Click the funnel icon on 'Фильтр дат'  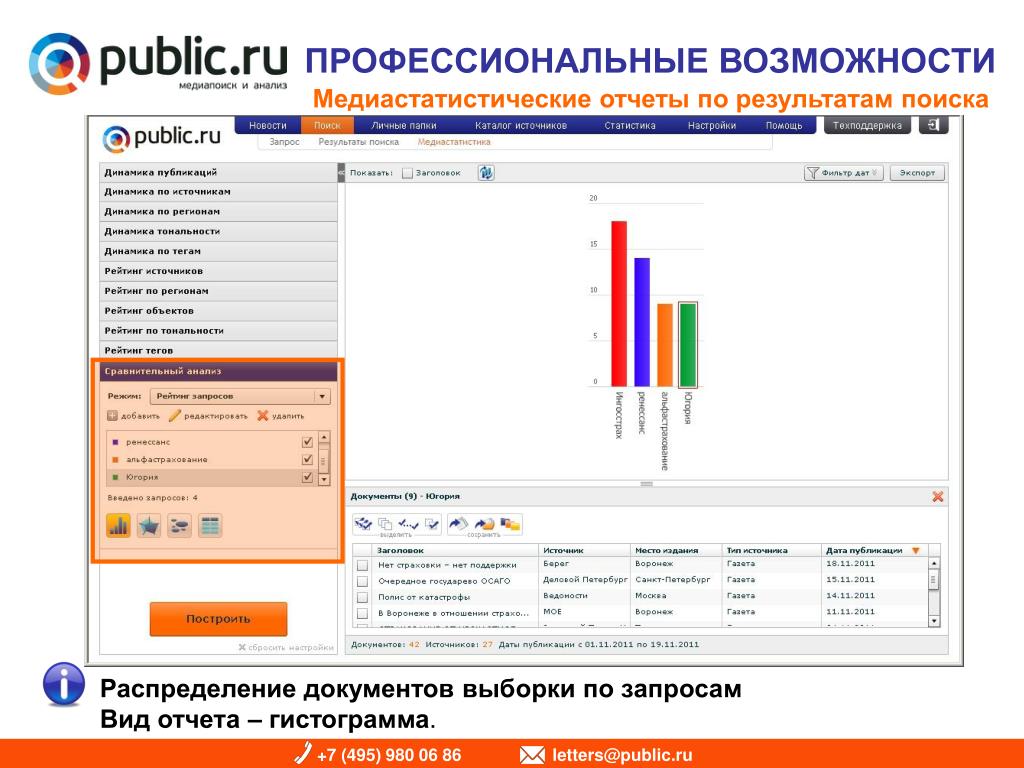click(x=813, y=173)
